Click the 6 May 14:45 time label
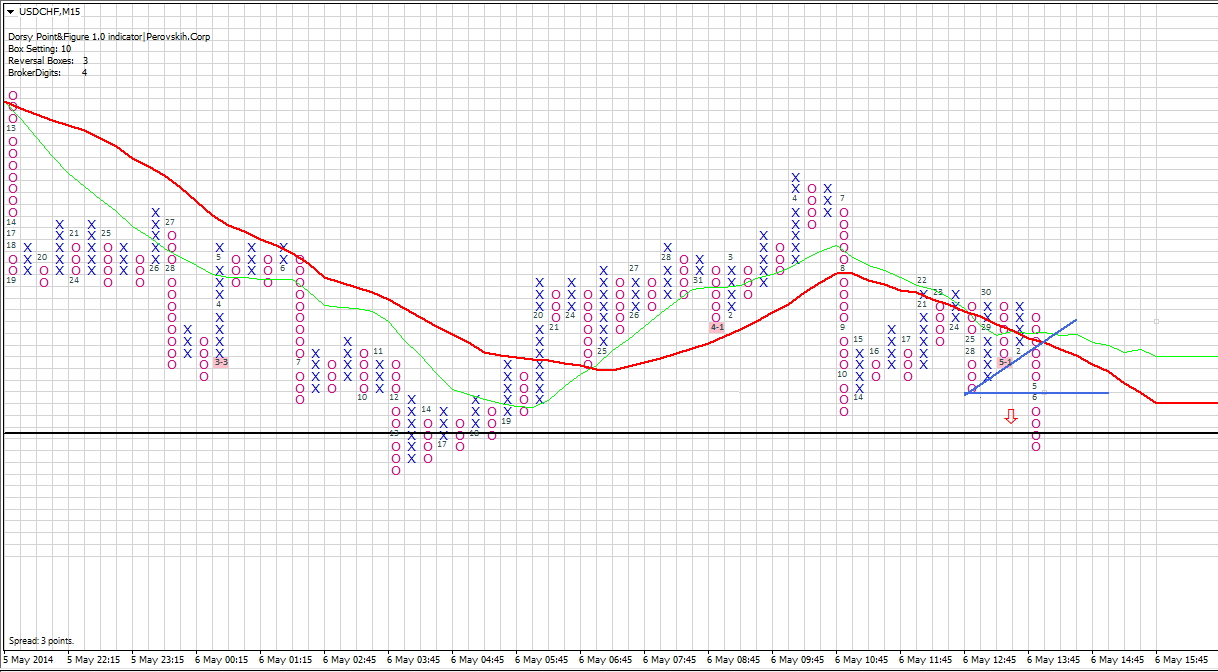The height and width of the screenshot is (672, 1218). [x=1118, y=660]
